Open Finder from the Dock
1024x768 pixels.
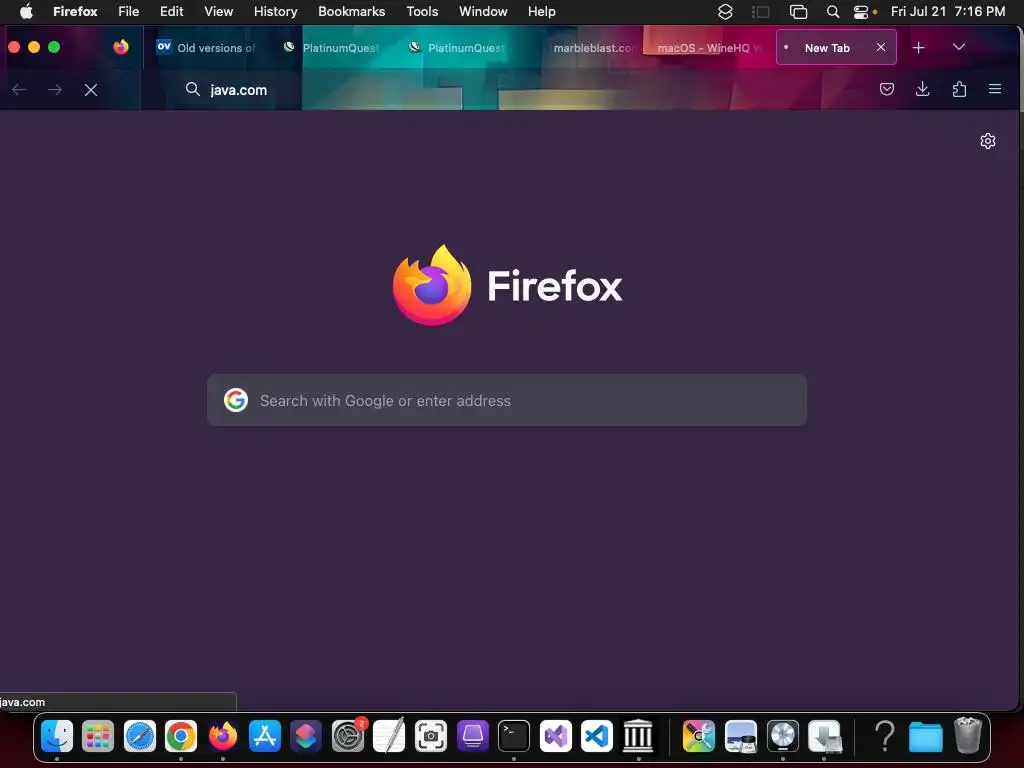(x=57, y=736)
